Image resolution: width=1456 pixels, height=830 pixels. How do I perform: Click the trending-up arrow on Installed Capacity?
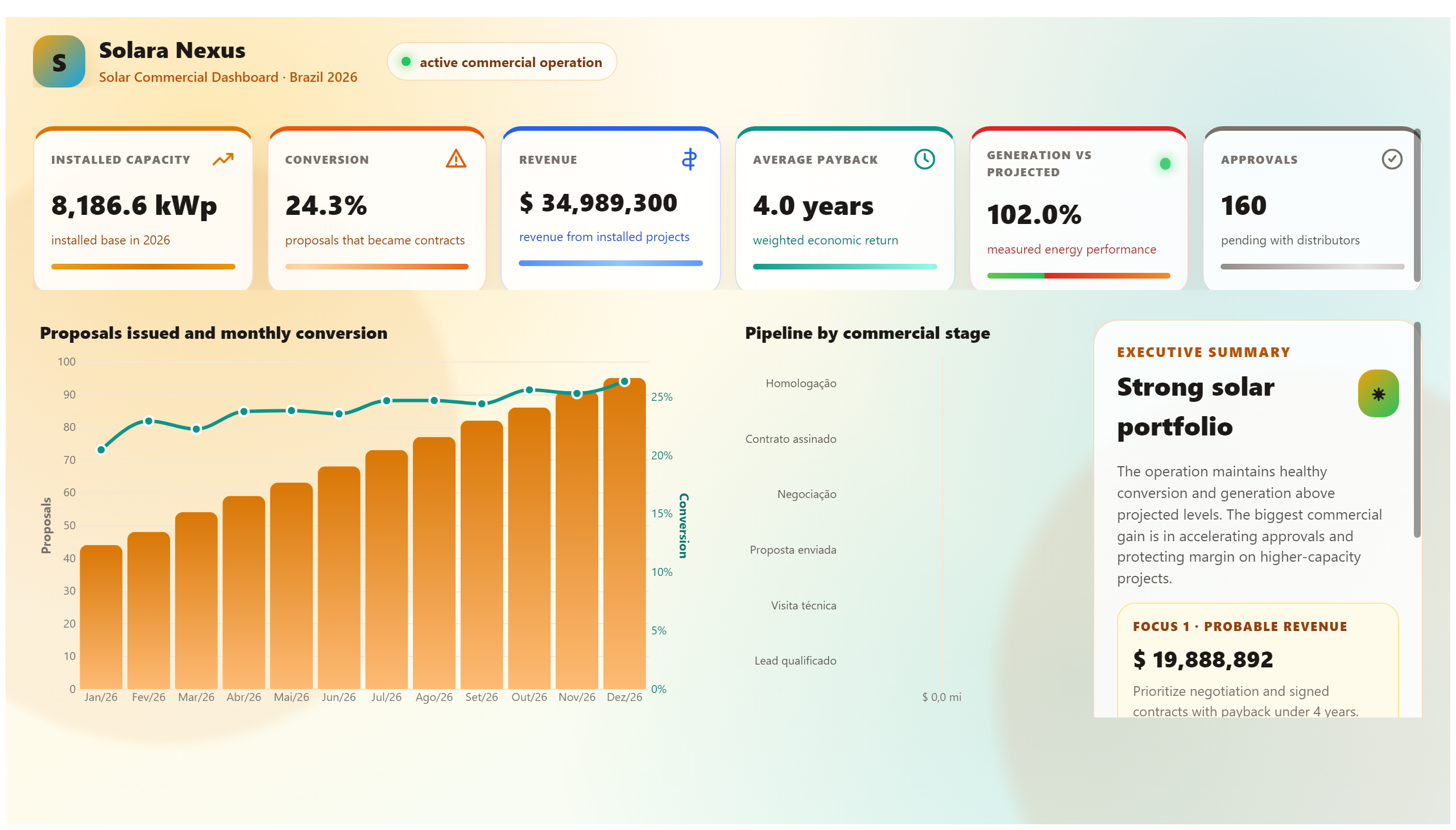point(223,159)
